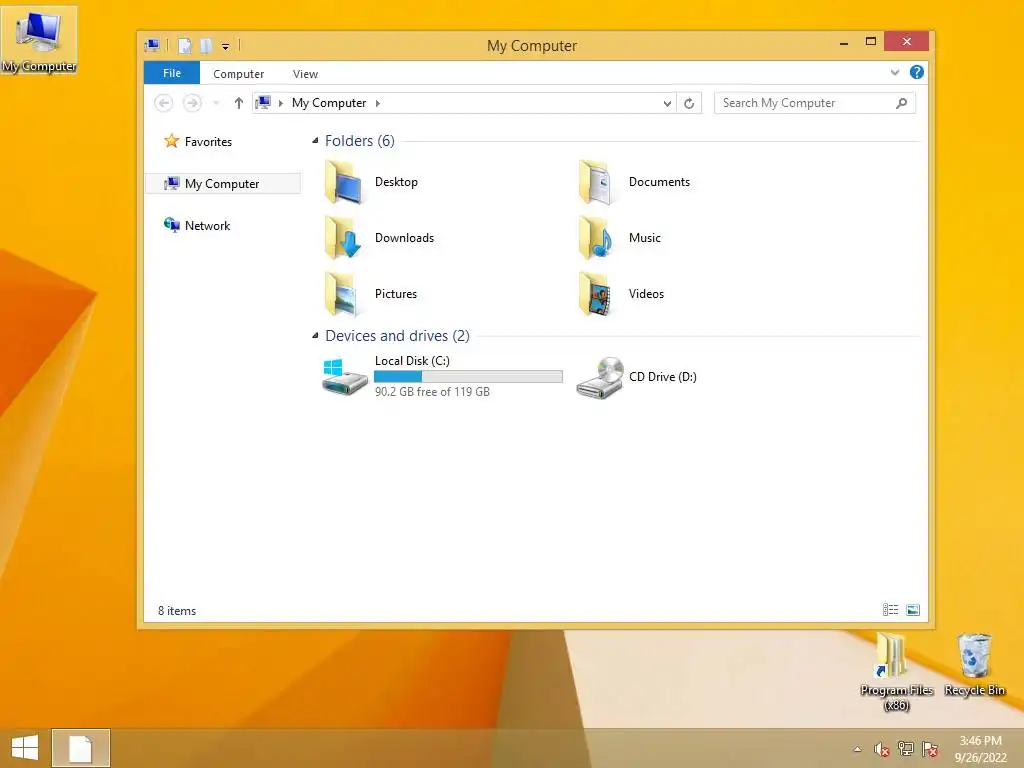Open the Recent locations dropdown arrow
The width and height of the screenshot is (1024, 768).
coord(216,103)
